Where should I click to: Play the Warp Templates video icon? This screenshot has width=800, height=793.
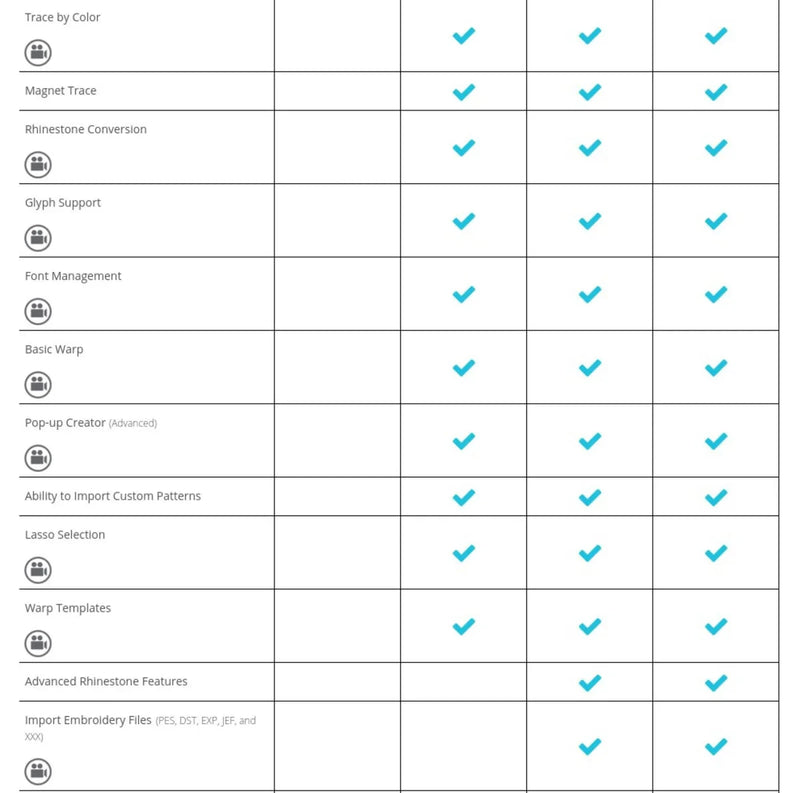point(38,643)
